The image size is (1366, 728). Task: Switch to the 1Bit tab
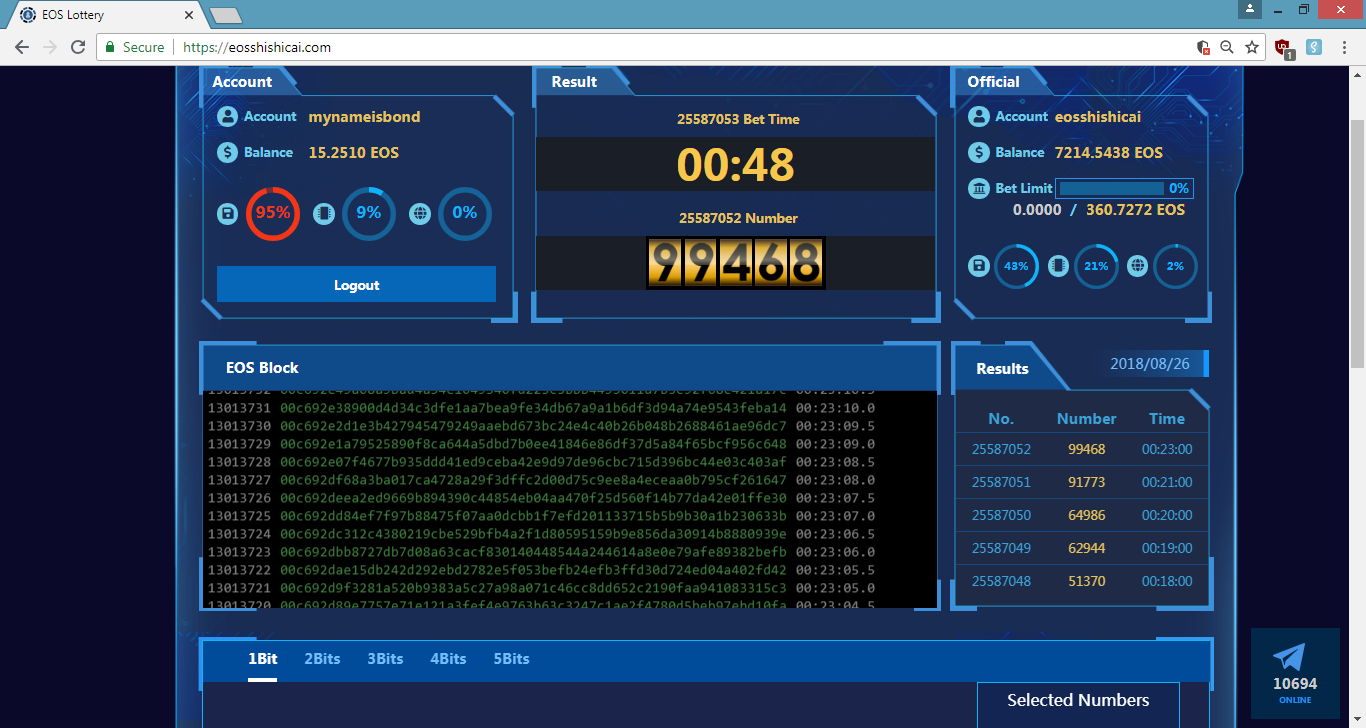click(x=263, y=659)
